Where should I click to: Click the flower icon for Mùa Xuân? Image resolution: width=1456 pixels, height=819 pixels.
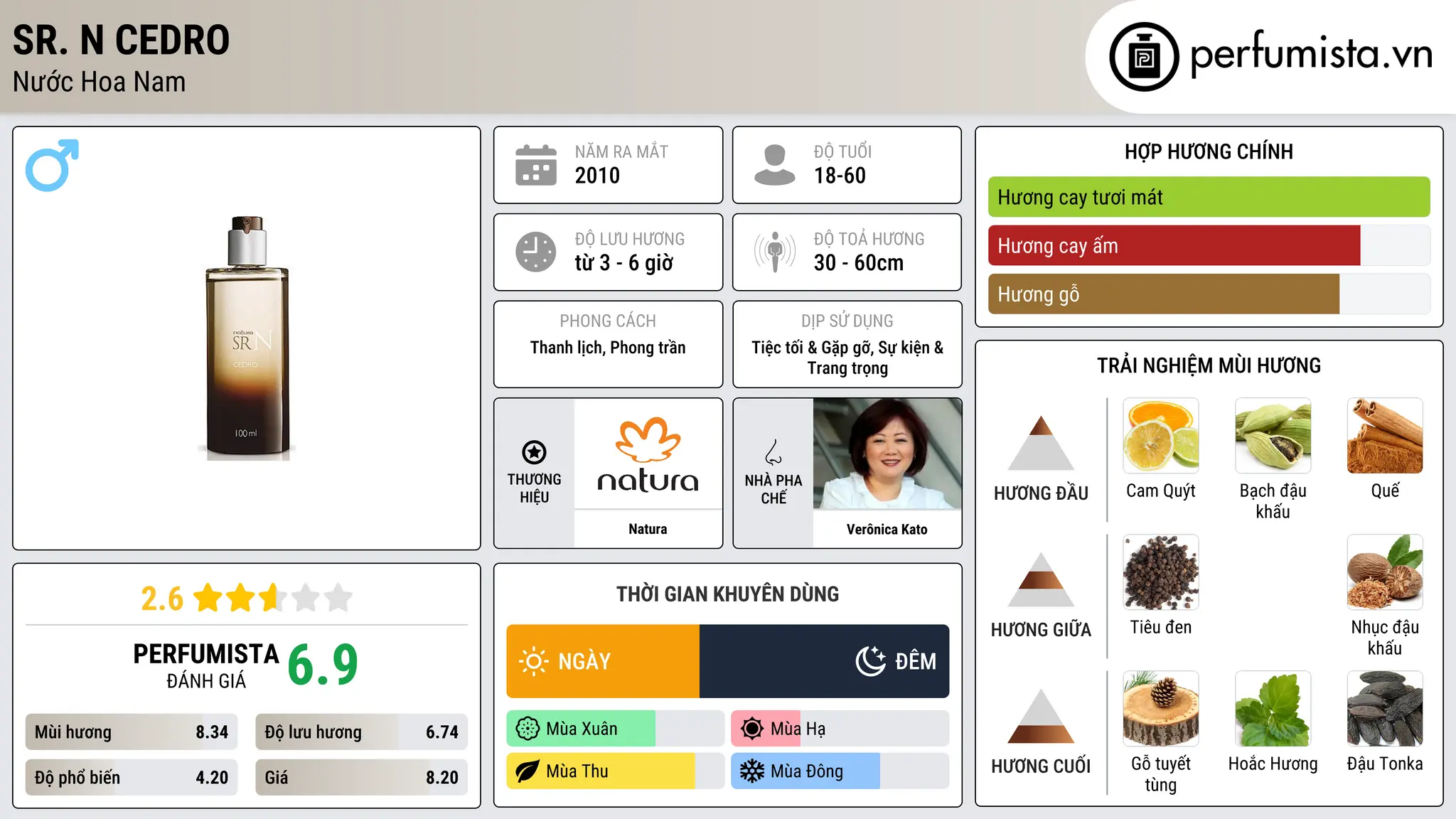528,729
